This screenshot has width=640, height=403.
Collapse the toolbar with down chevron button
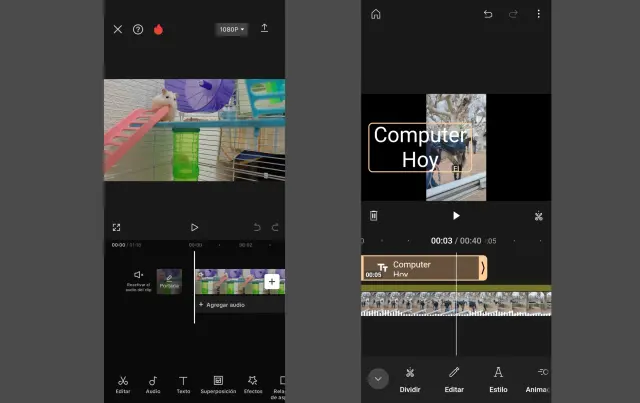pos(378,379)
